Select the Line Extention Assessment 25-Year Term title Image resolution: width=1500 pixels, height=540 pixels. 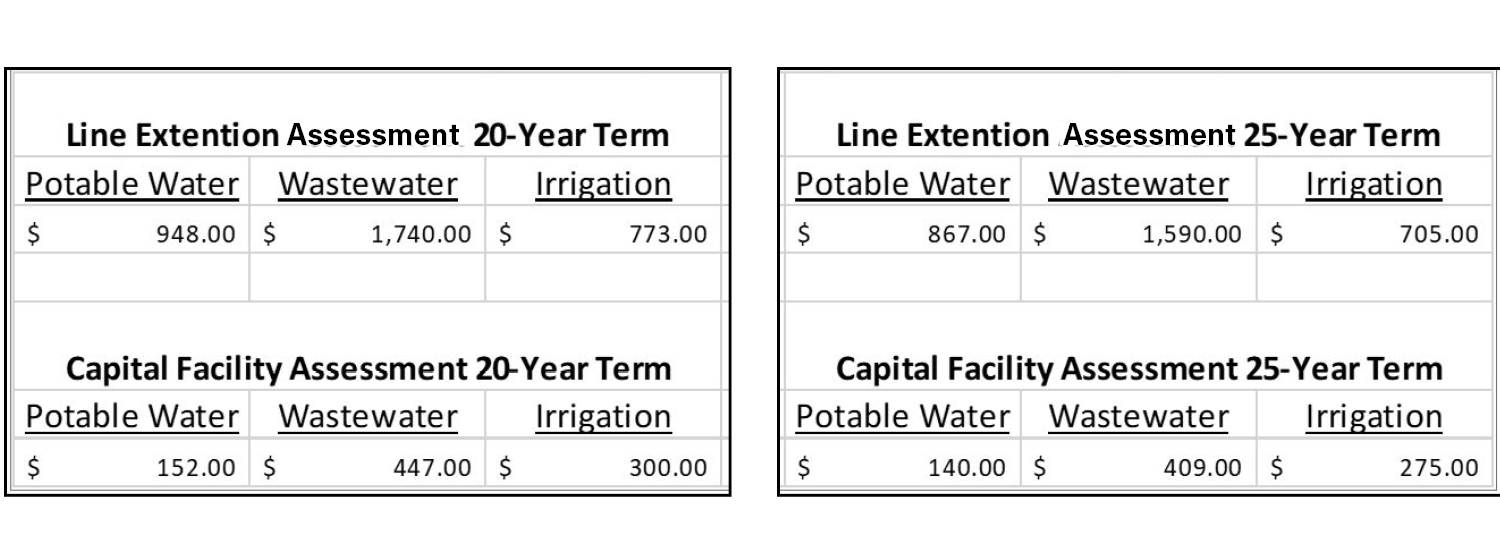tap(1138, 134)
